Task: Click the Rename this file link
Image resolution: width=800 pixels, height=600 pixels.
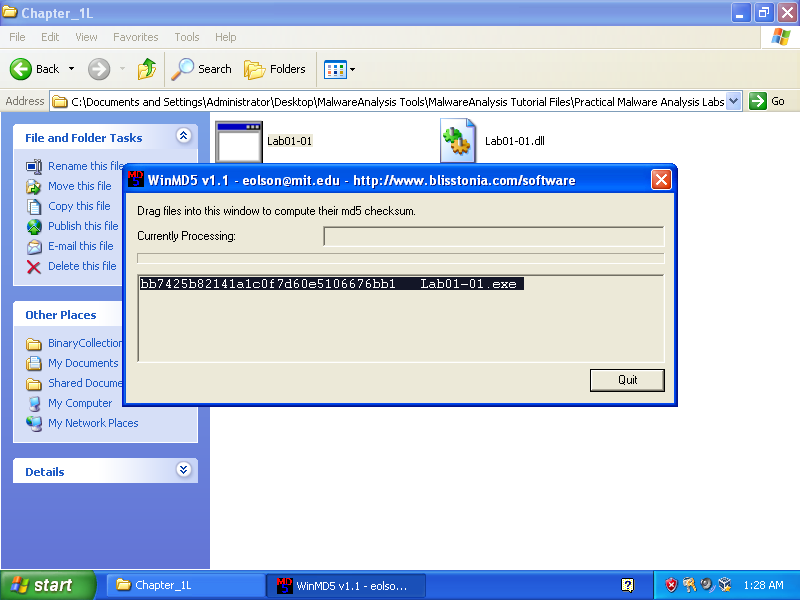Action: pyautogui.click(x=85, y=166)
